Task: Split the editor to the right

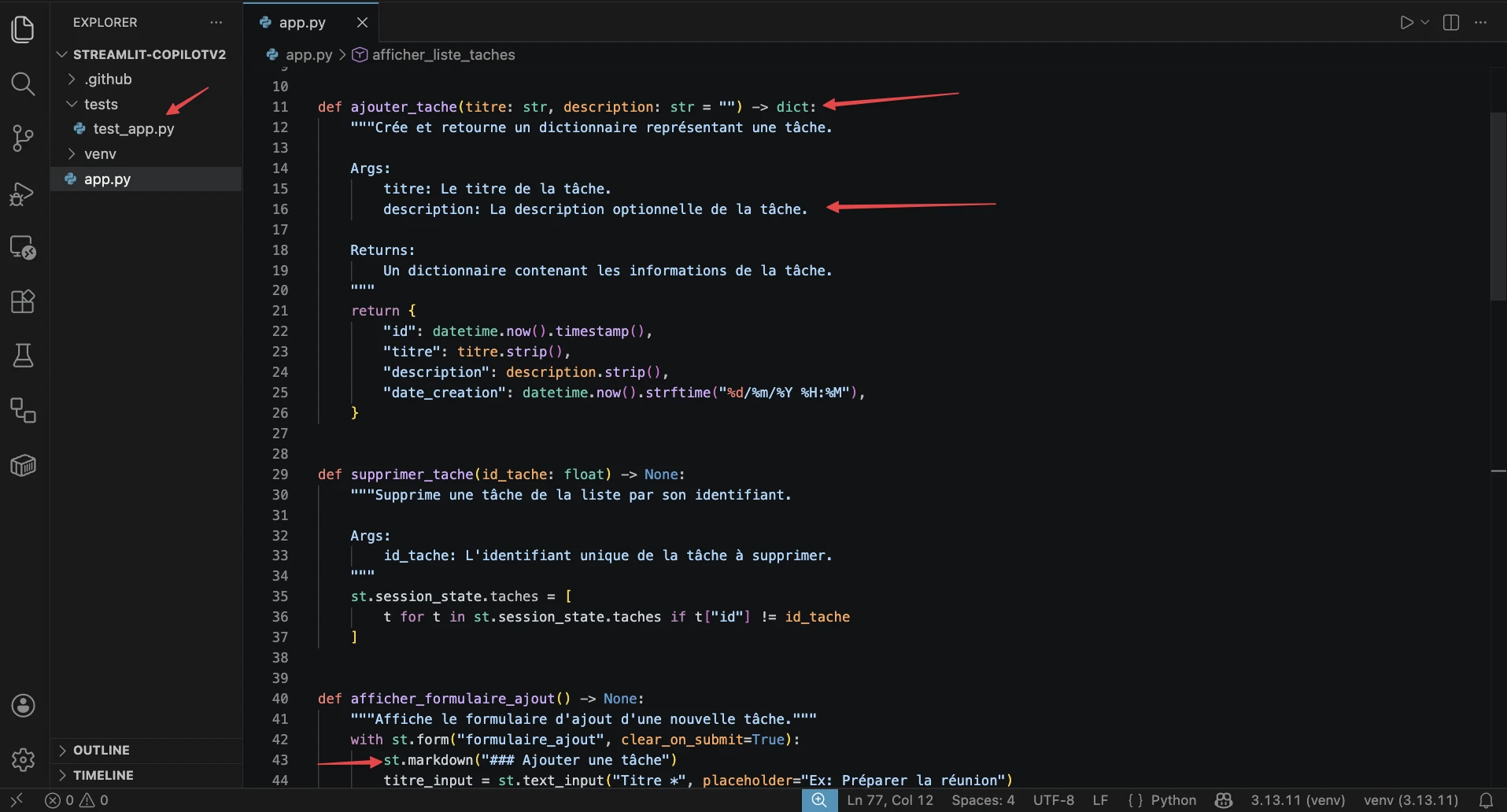Action: pos(1451,23)
